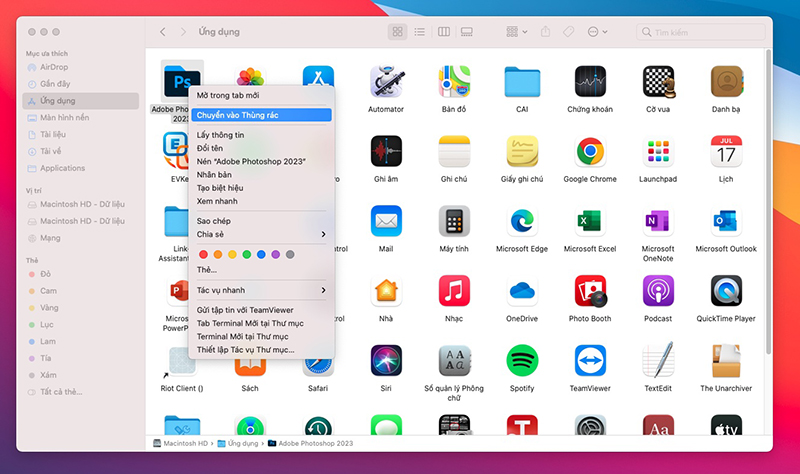800x474 pixels.
Task: Open the Cờ vua chess app
Action: 658,82
